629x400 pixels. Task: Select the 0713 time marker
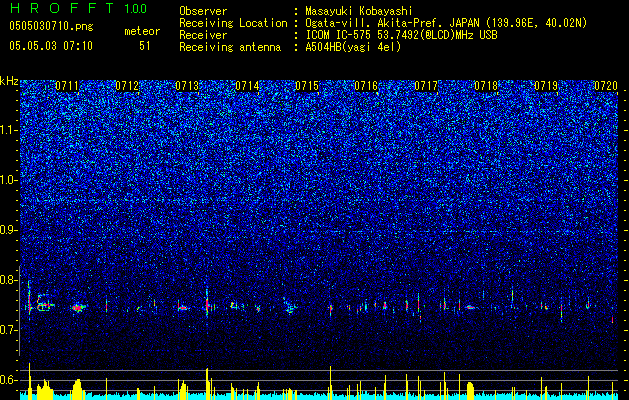(x=187, y=86)
